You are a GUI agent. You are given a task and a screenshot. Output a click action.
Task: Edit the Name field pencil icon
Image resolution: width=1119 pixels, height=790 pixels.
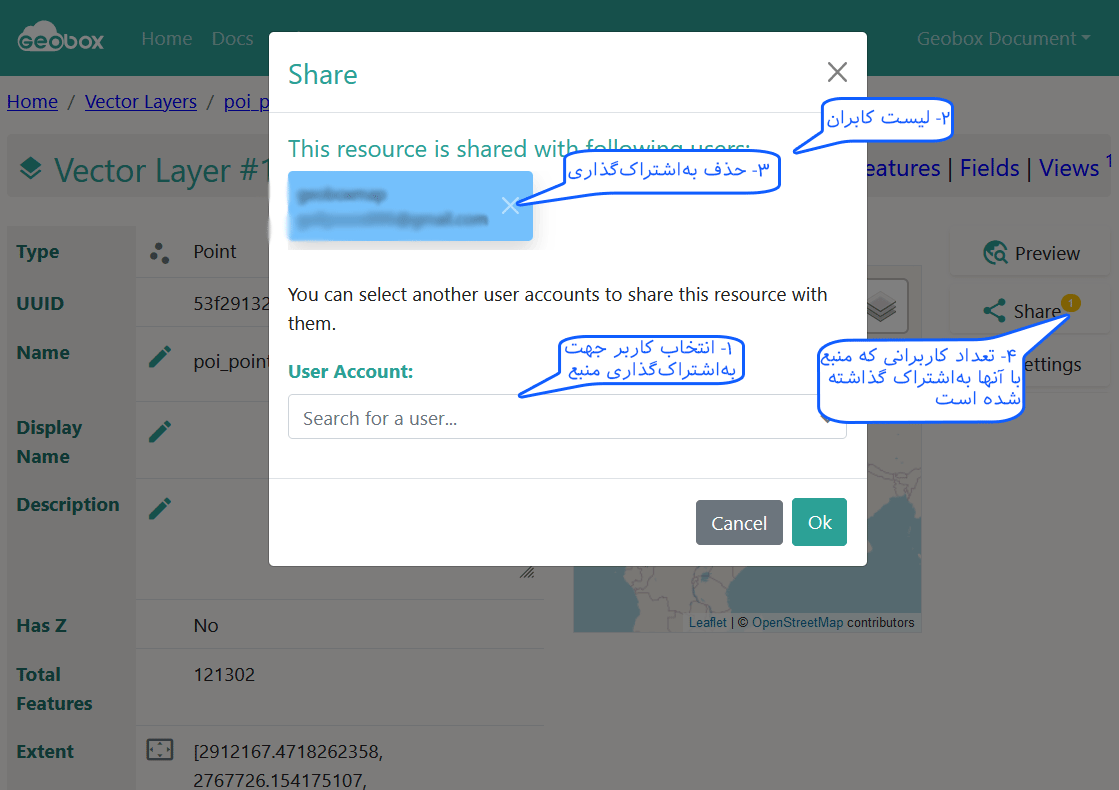159,356
